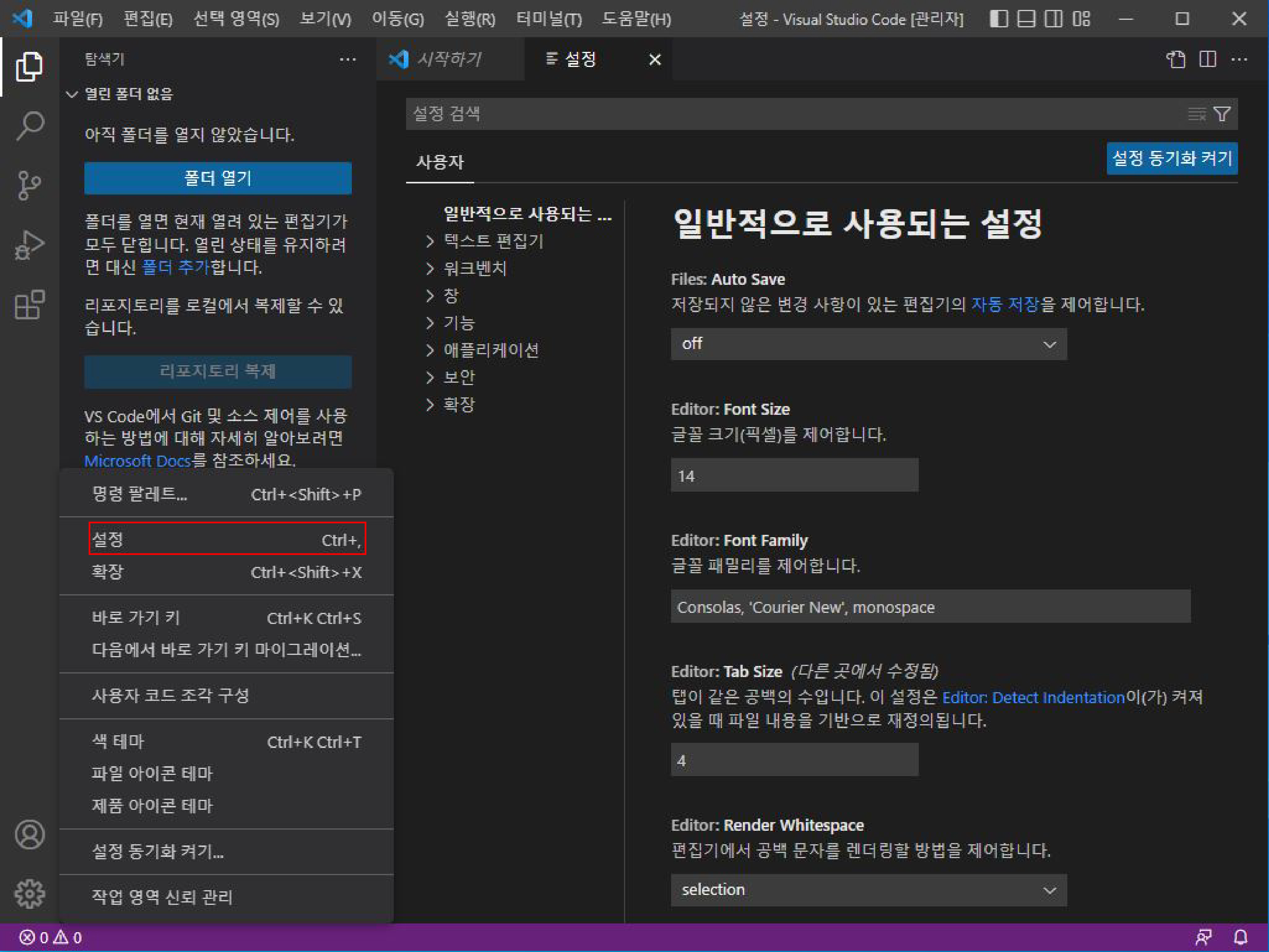Click the feedback icon in status bar

(1204, 937)
